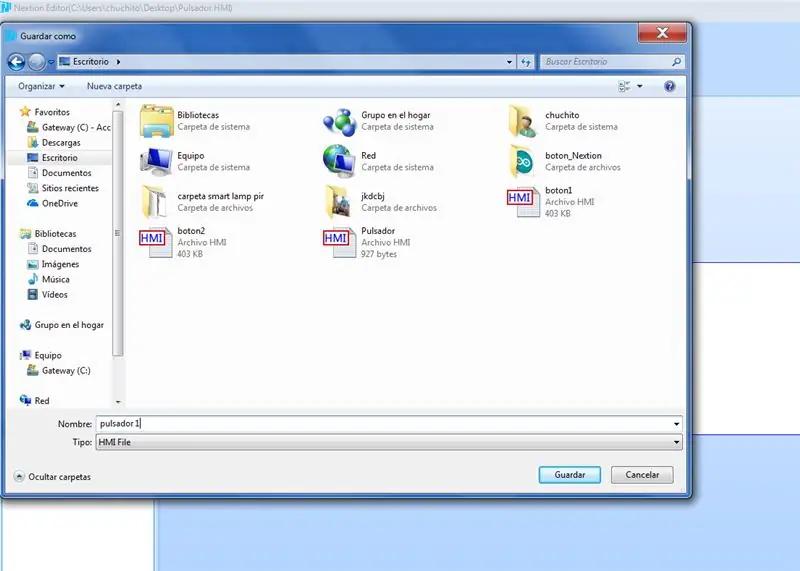Click the search magnifier icon
800x571 pixels.
tap(677, 62)
